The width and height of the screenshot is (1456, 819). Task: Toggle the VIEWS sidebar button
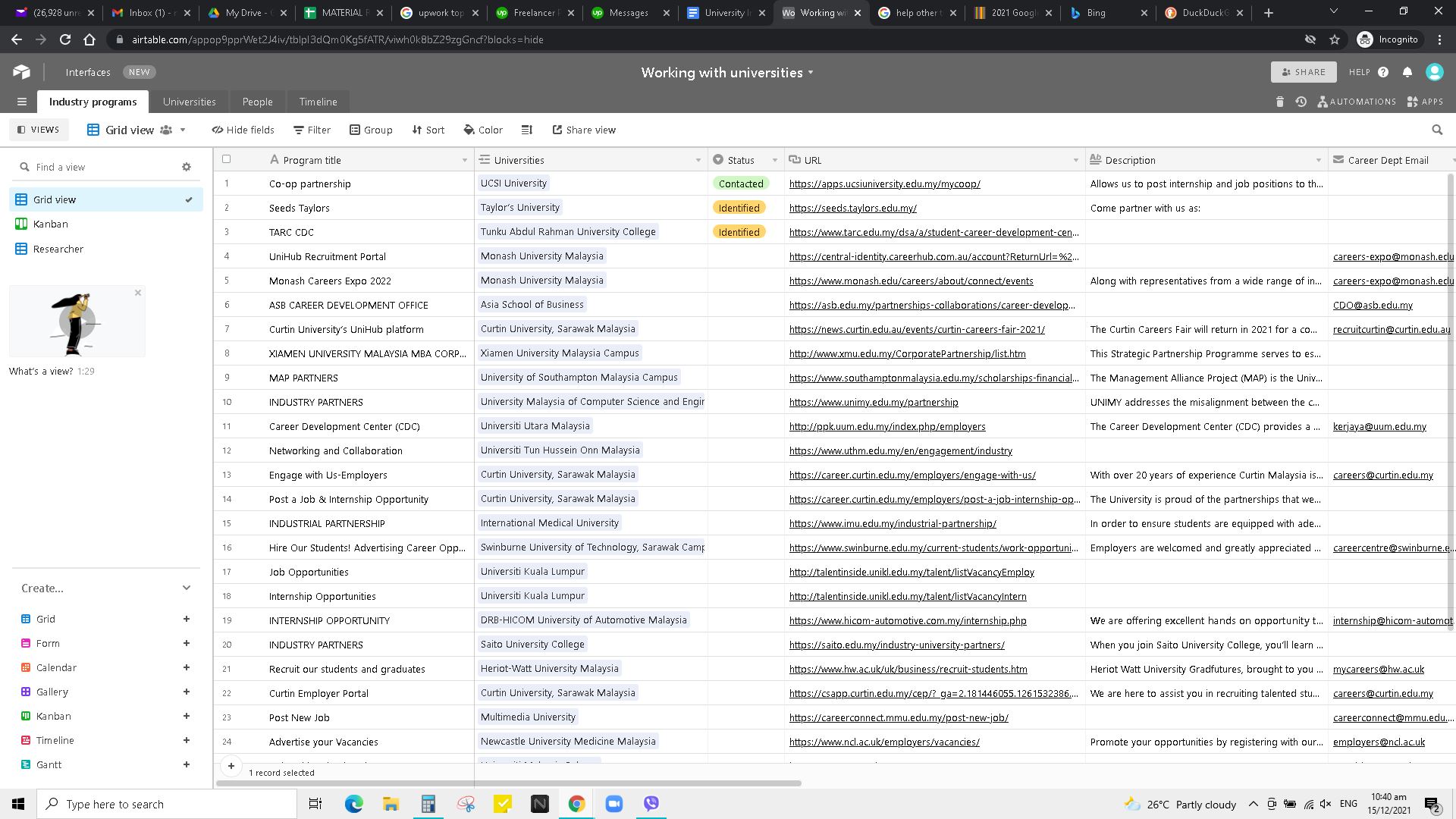click(x=39, y=130)
